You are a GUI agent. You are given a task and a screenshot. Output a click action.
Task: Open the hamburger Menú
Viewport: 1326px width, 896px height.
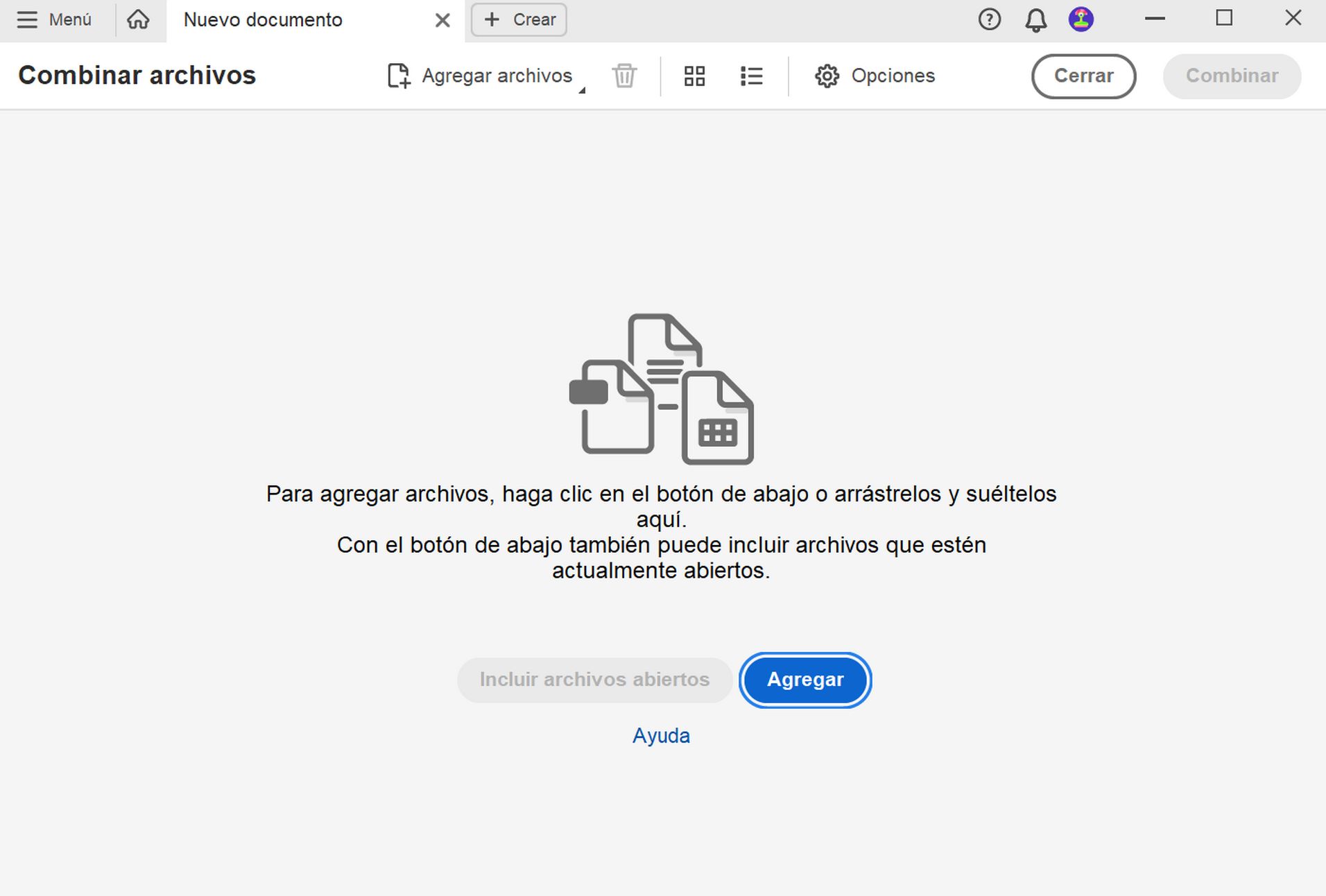click(28, 19)
